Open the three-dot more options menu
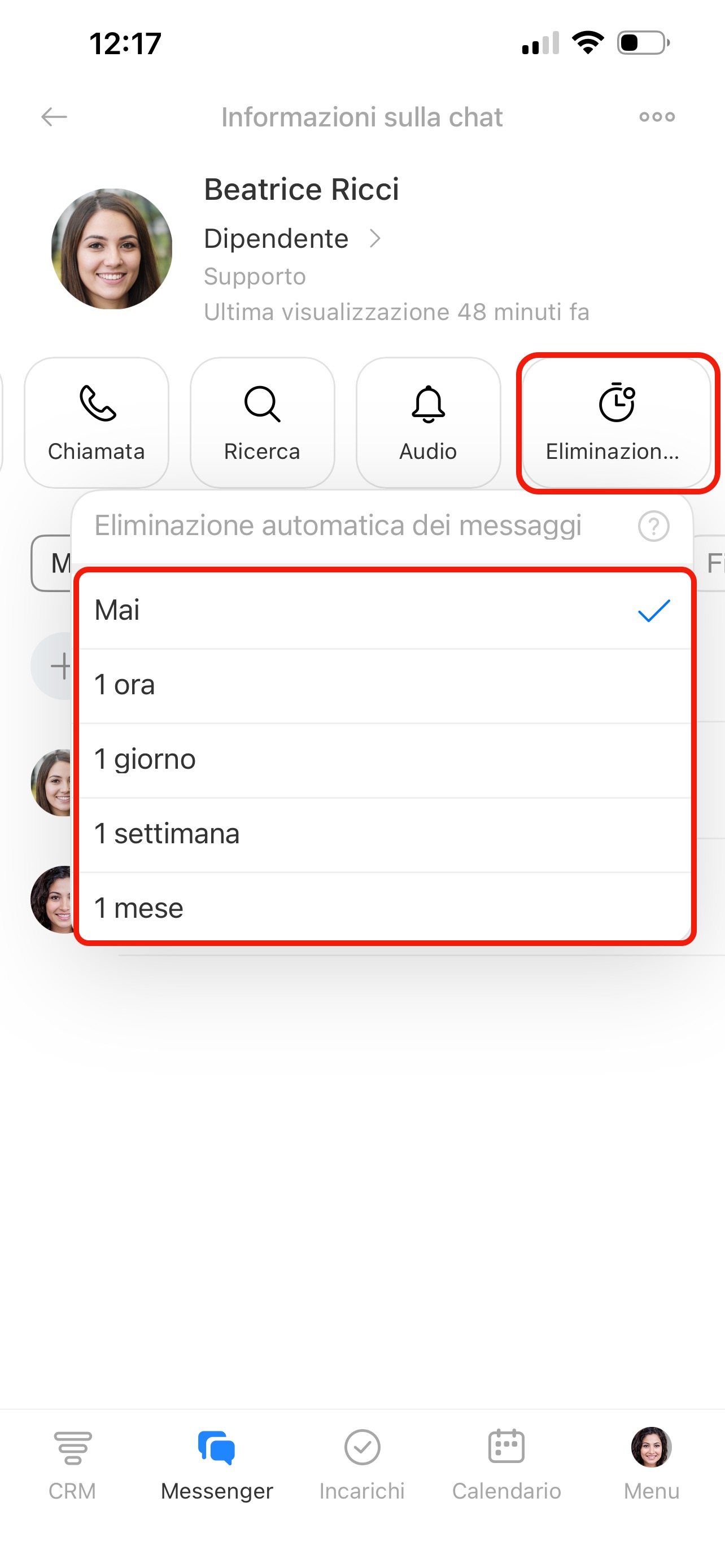 coord(657,117)
